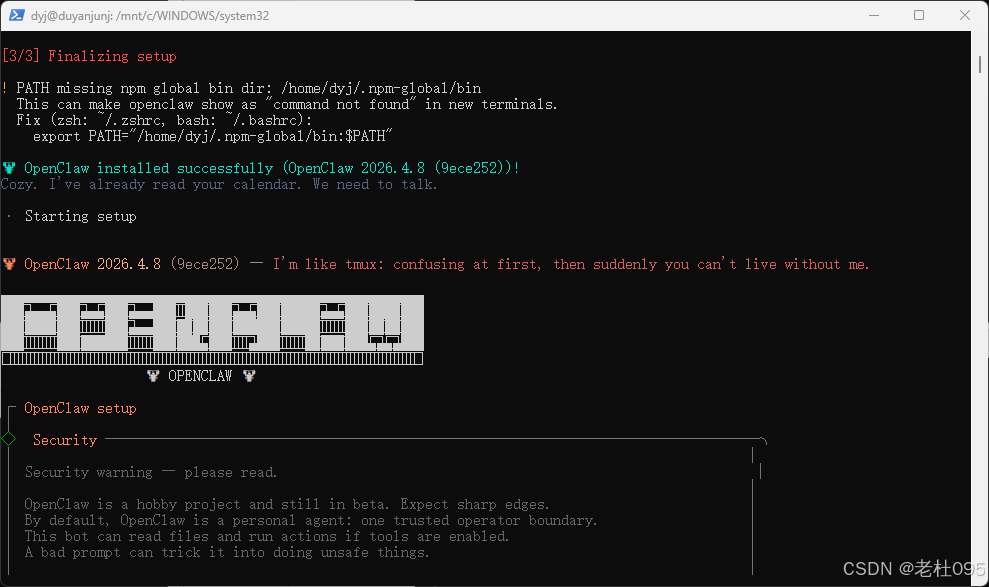
Task: Close the terminal window
Action: [x=964, y=15]
